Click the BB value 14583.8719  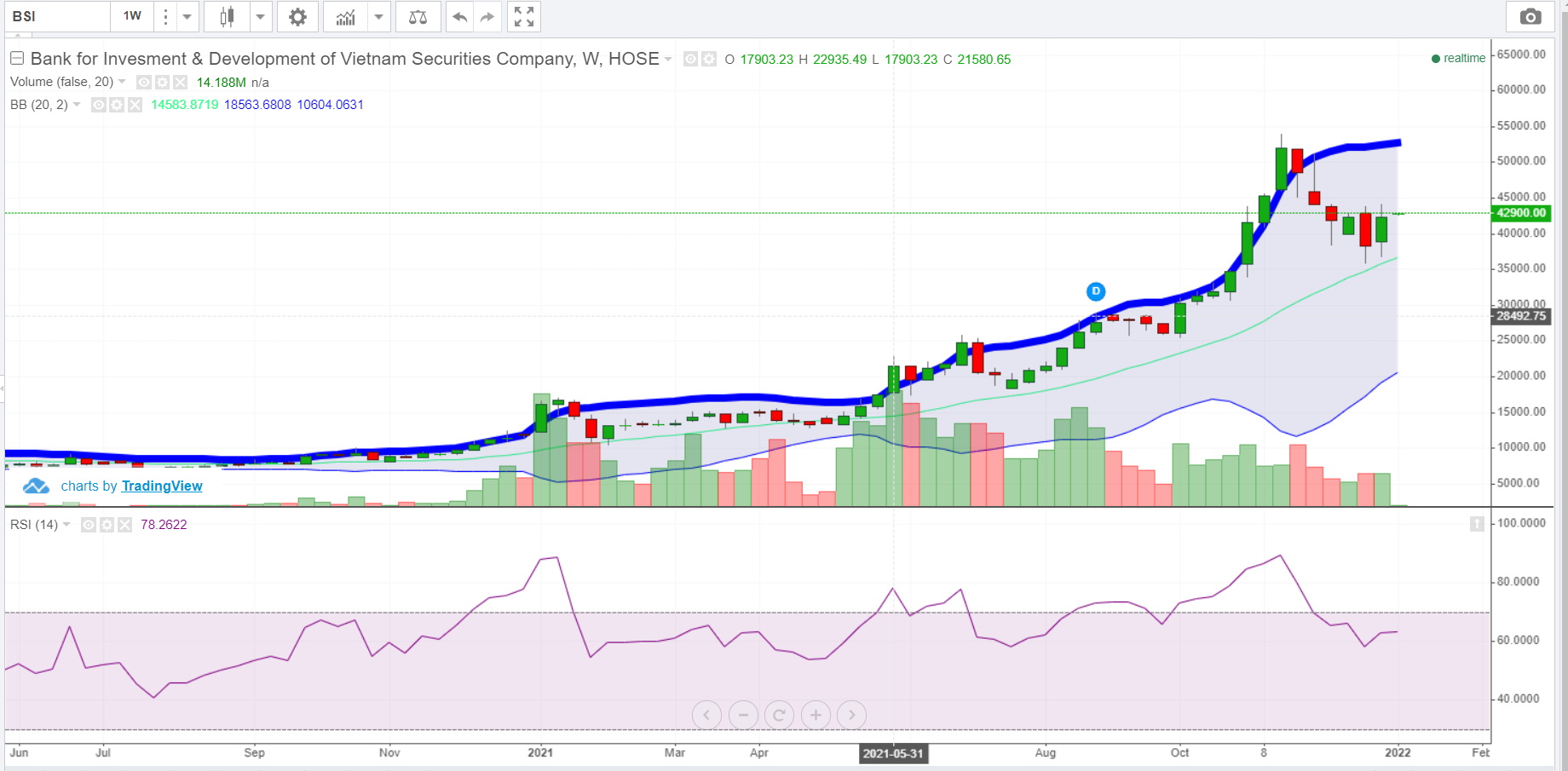click(185, 105)
